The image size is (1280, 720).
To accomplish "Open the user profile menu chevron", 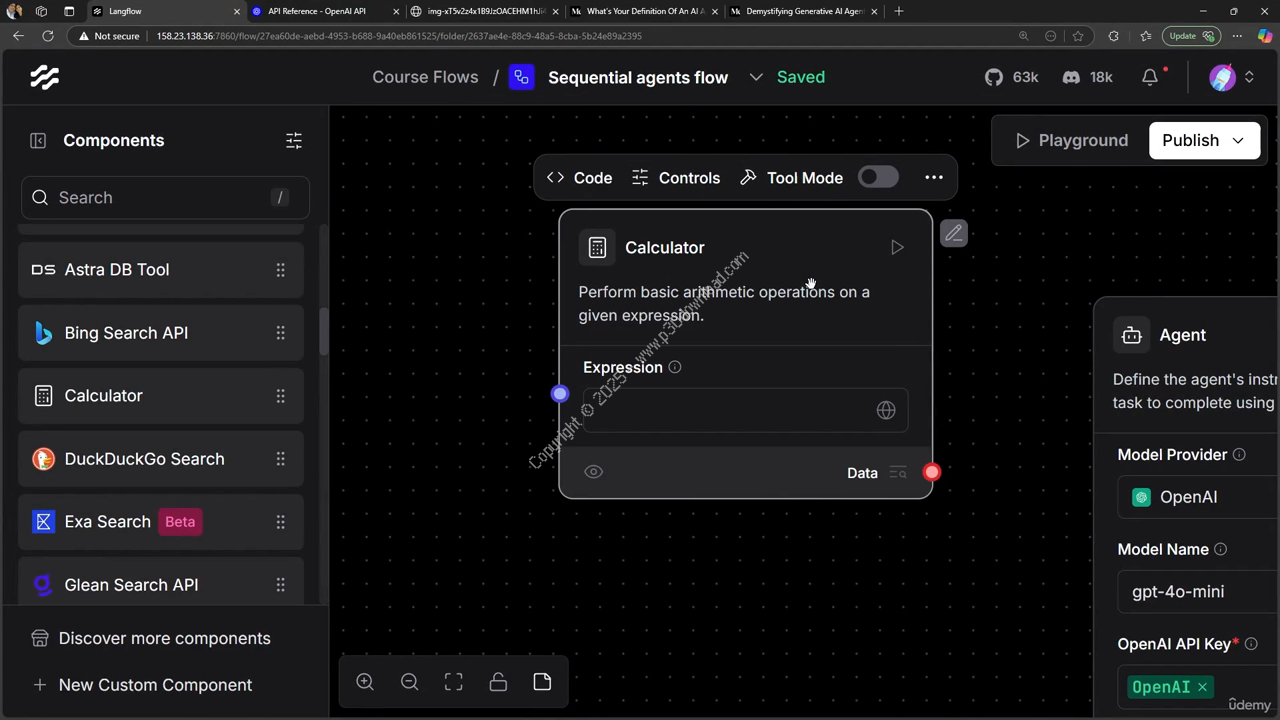I will click(x=1249, y=77).
